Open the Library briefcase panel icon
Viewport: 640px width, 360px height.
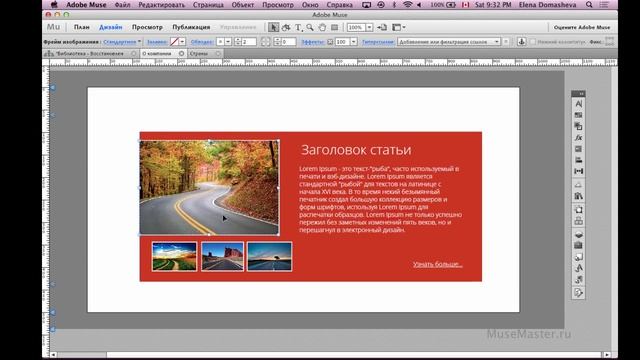click(x=578, y=245)
